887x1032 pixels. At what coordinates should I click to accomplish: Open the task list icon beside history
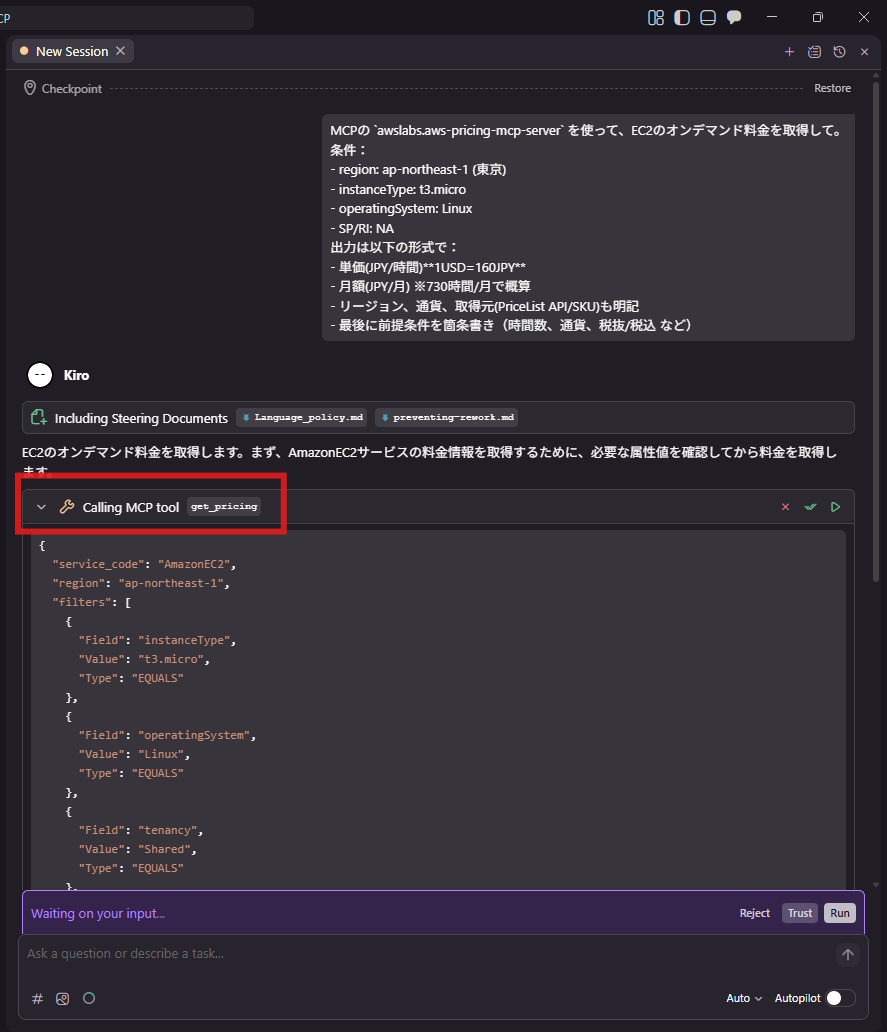(x=814, y=51)
